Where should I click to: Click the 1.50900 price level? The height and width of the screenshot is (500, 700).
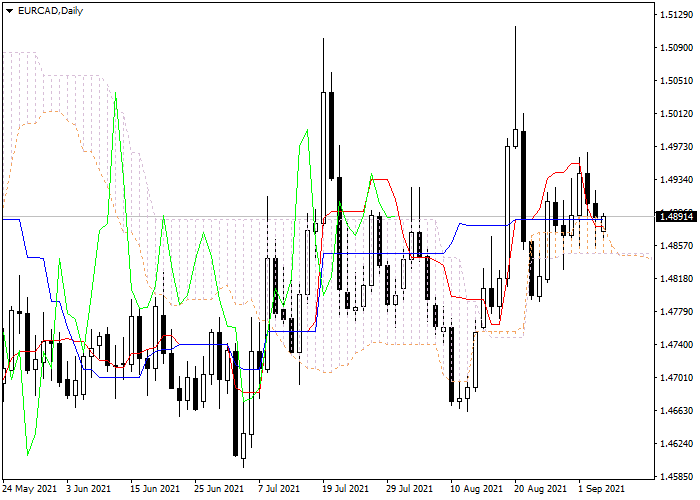pos(676,48)
